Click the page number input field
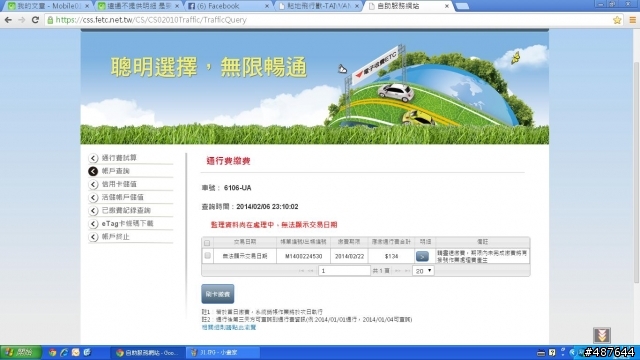This screenshot has width=640, height=360. pyautogui.click(x=344, y=271)
